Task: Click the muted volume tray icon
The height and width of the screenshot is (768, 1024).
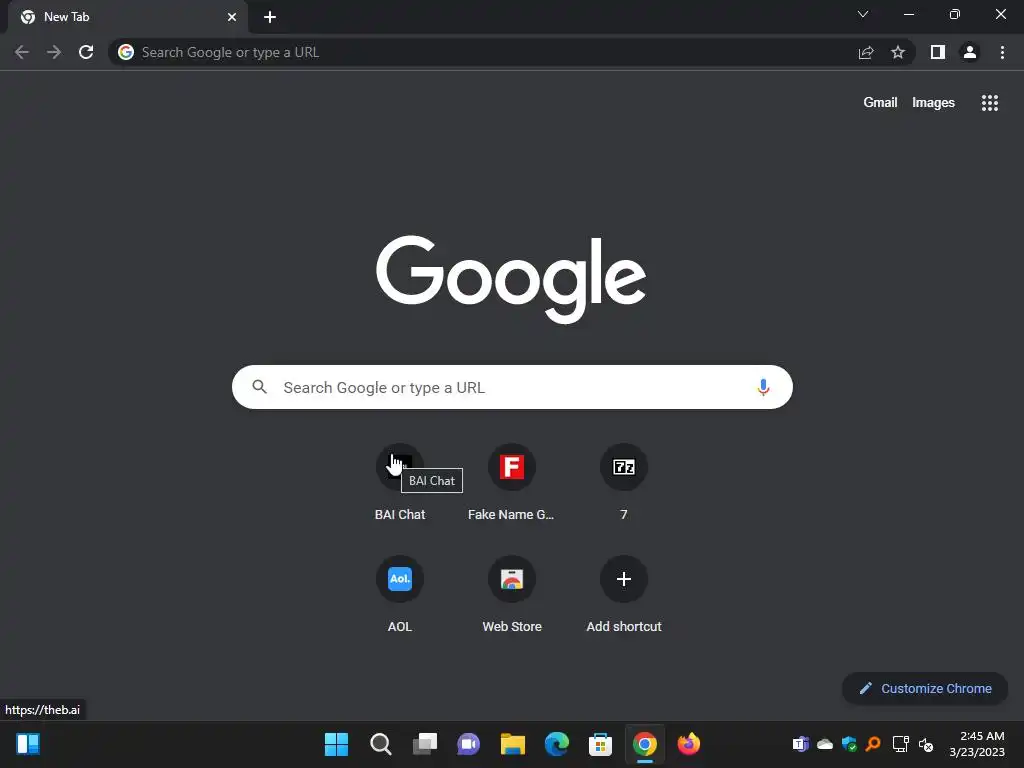Action: point(925,744)
